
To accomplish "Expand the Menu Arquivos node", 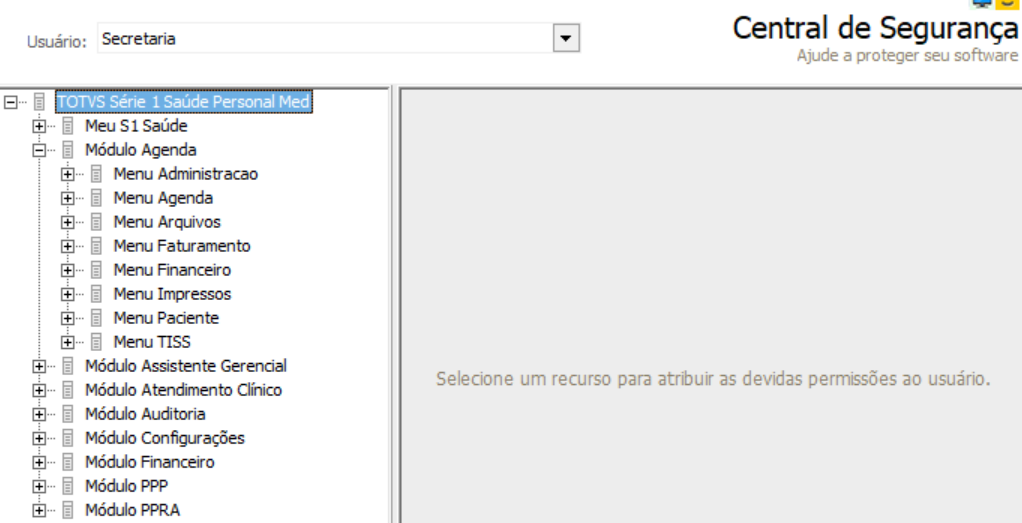I will [x=67, y=222].
